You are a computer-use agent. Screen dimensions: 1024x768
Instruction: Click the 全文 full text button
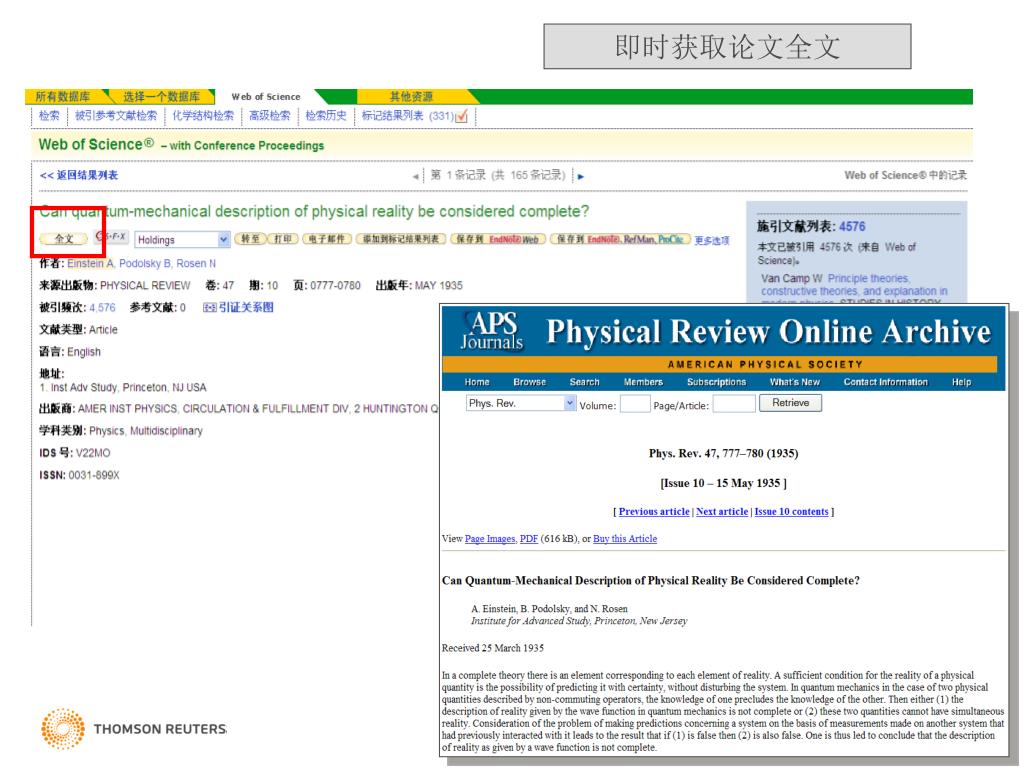point(63,239)
